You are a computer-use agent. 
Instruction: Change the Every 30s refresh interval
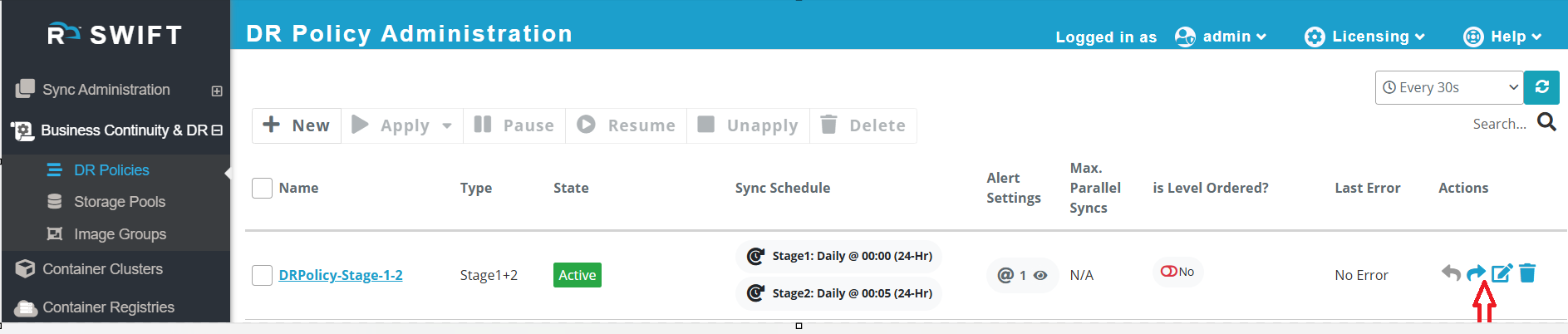[x=1449, y=87]
